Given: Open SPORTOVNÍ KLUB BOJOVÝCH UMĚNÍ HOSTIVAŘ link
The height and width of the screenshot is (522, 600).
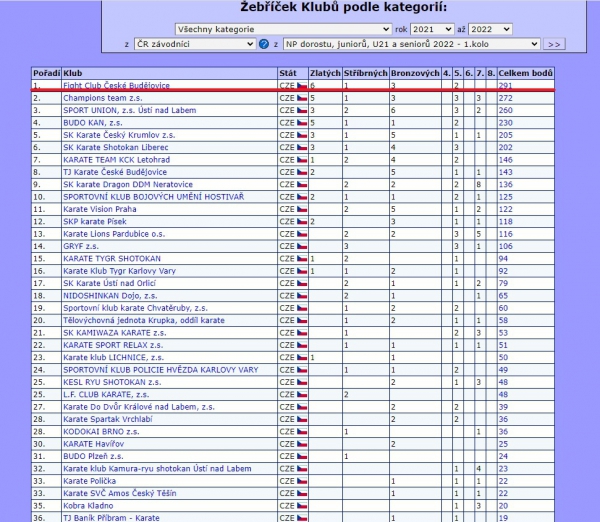Looking at the screenshot, I should (x=153, y=197).
